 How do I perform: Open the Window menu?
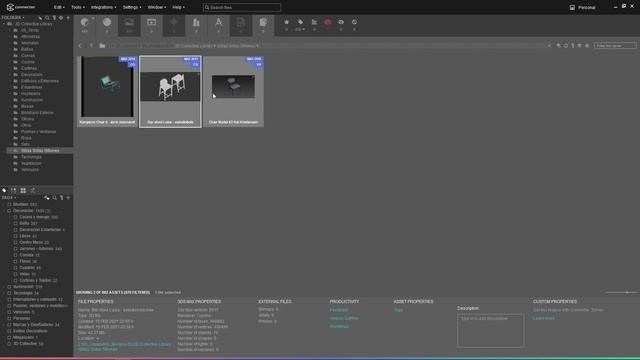[157, 7]
